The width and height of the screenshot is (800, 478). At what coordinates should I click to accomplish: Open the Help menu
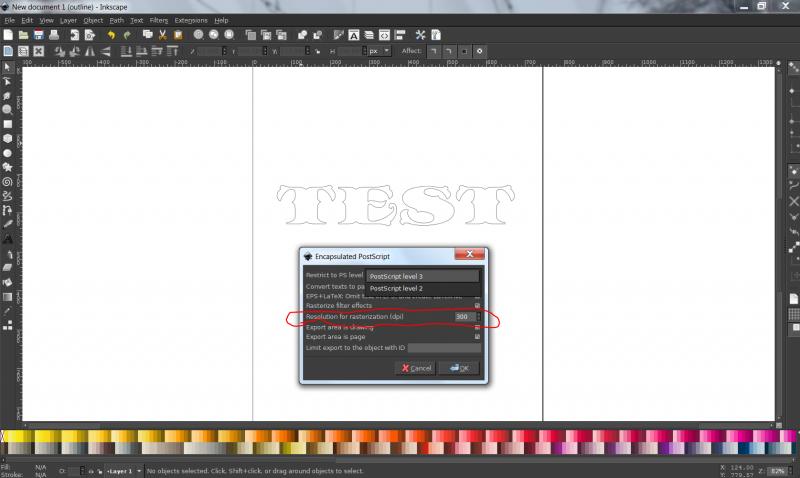pos(221,20)
